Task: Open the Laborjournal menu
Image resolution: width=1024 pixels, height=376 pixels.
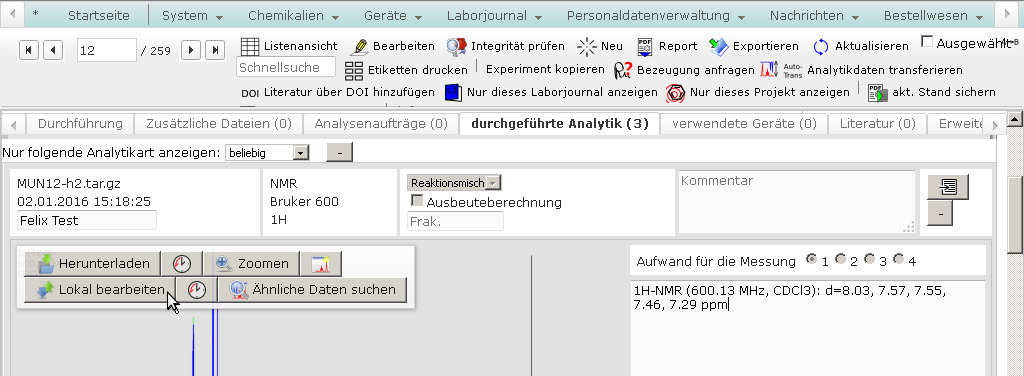Action: point(494,16)
